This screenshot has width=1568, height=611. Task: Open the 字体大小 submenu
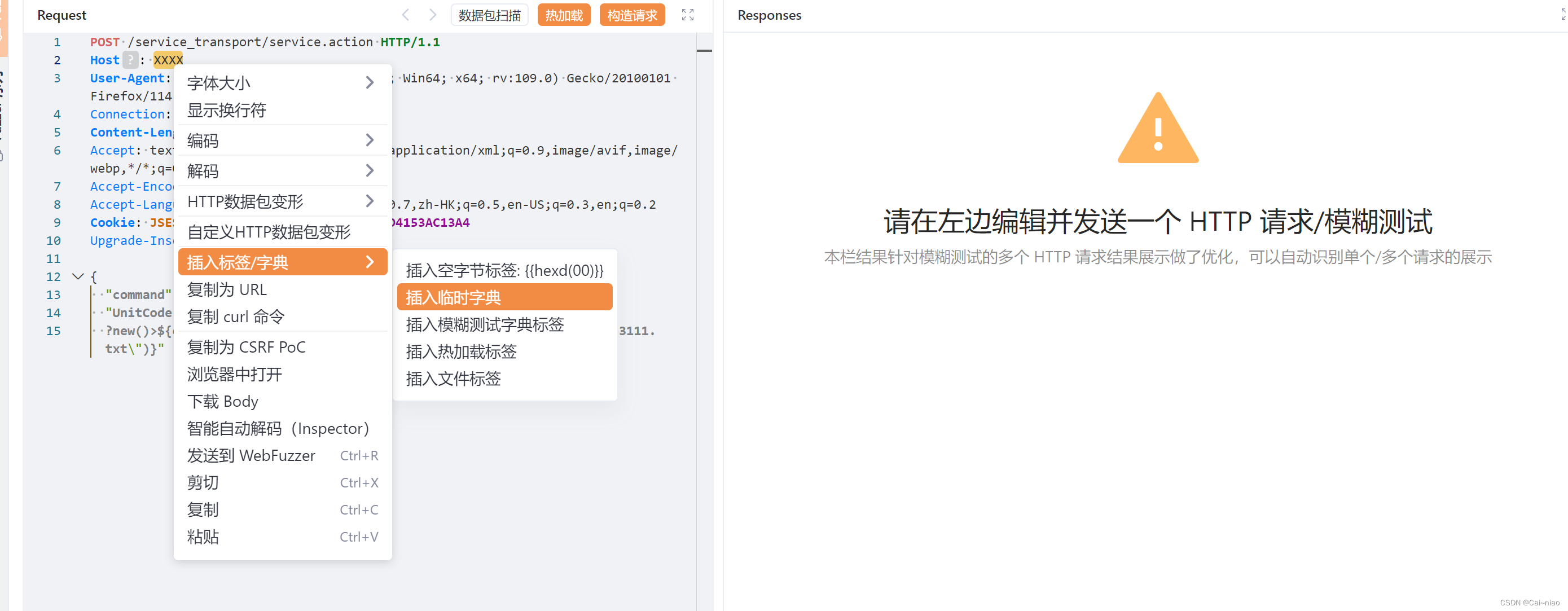click(x=283, y=83)
